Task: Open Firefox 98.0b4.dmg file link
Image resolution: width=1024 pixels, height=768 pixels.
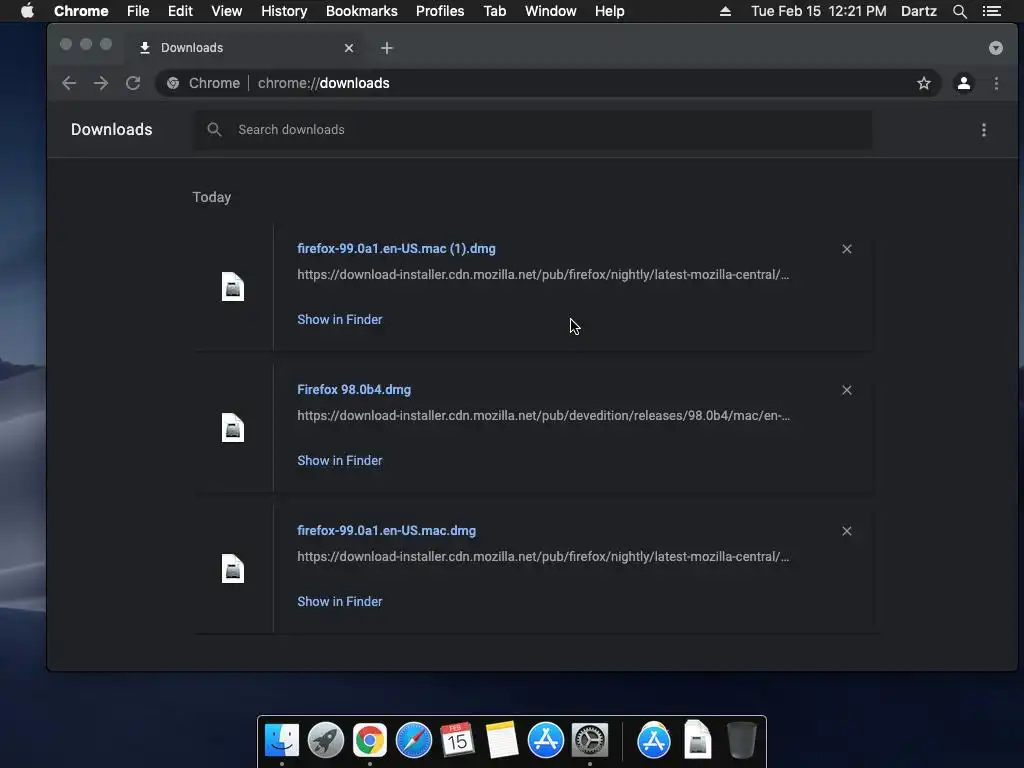Action: (354, 390)
